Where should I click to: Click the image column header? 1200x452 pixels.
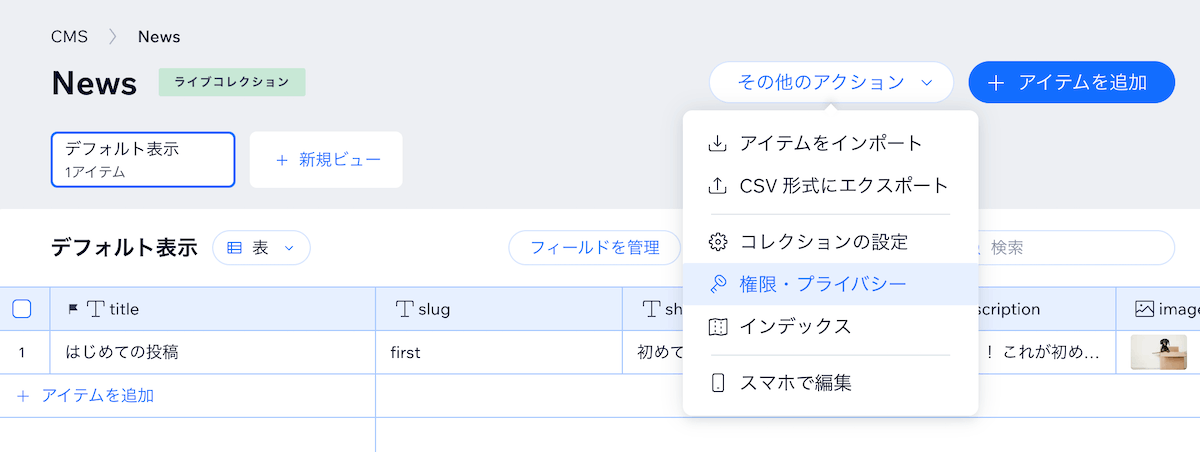pyautogui.click(x=1158, y=309)
